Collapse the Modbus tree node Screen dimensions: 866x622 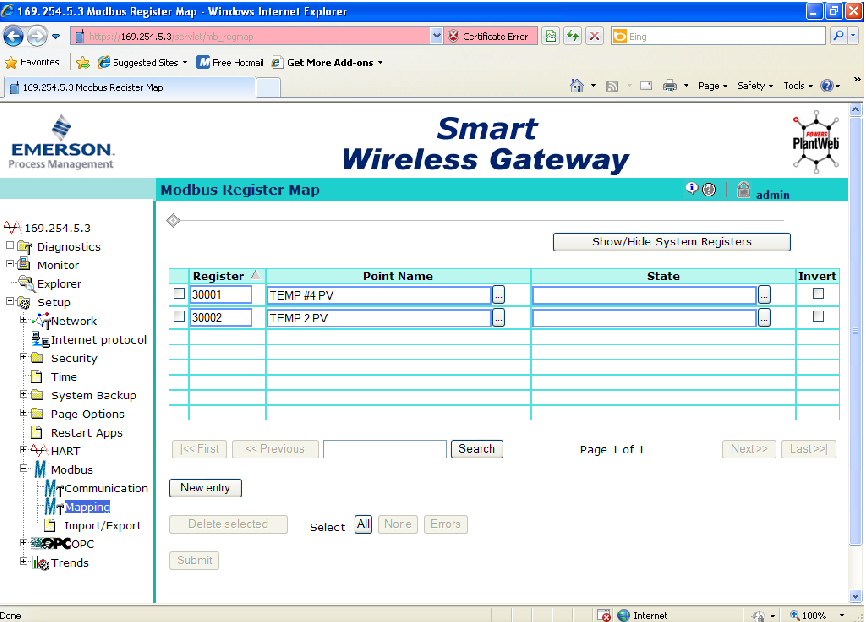[x=23, y=468]
